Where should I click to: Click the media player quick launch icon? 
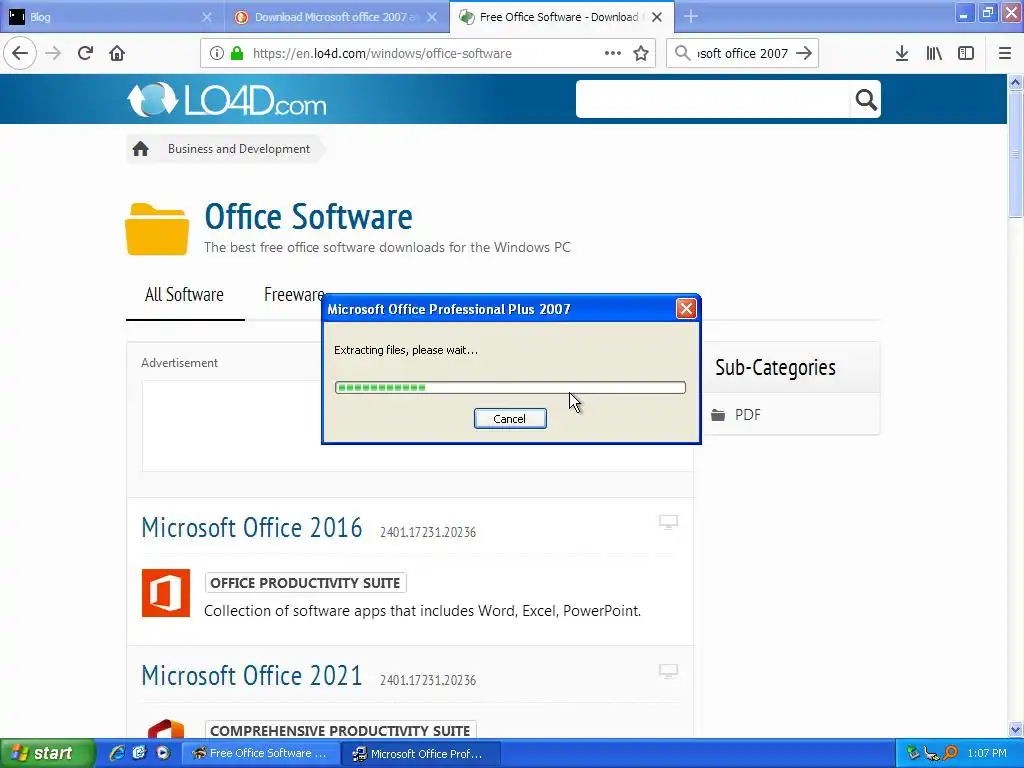click(x=163, y=753)
